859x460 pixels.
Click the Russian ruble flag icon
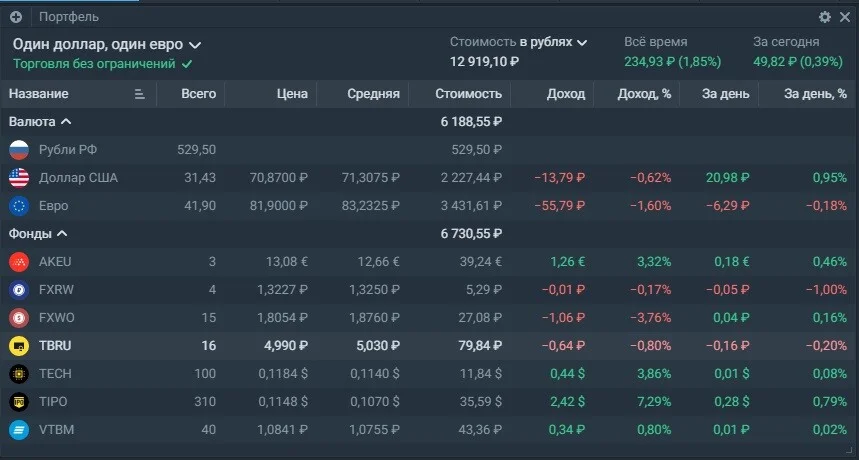tap(19, 150)
